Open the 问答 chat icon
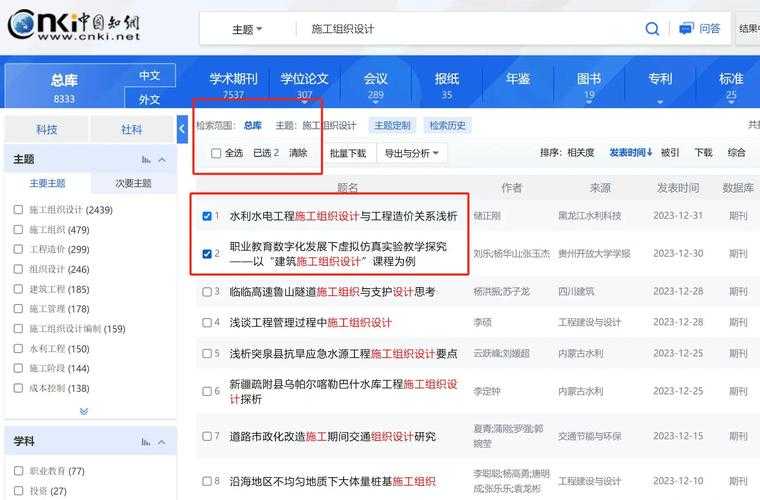This screenshot has height=500, width=760. (x=686, y=29)
